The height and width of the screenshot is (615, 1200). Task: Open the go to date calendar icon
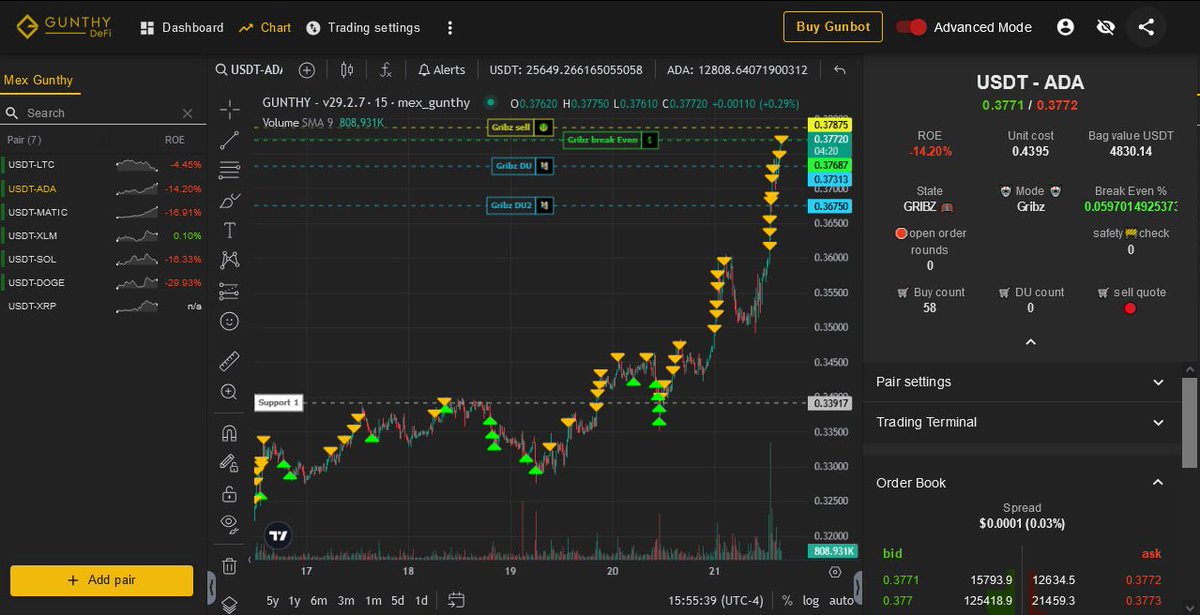point(456,600)
